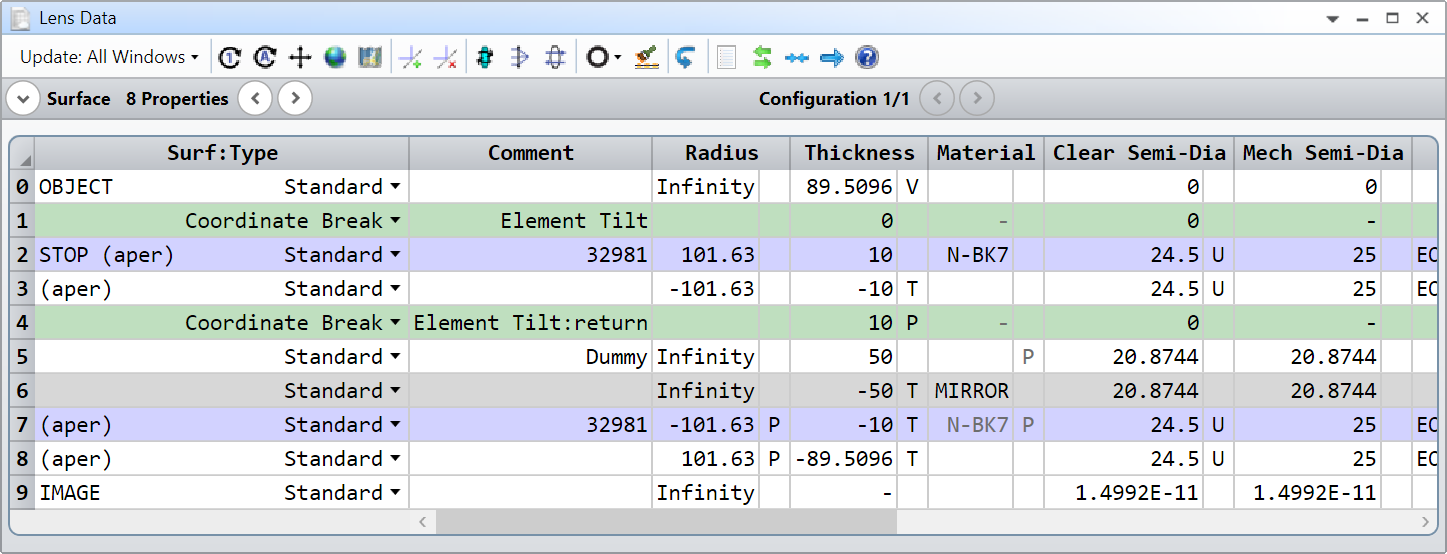
Task: Click the Radius column header
Action: pyautogui.click(x=721, y=153)
